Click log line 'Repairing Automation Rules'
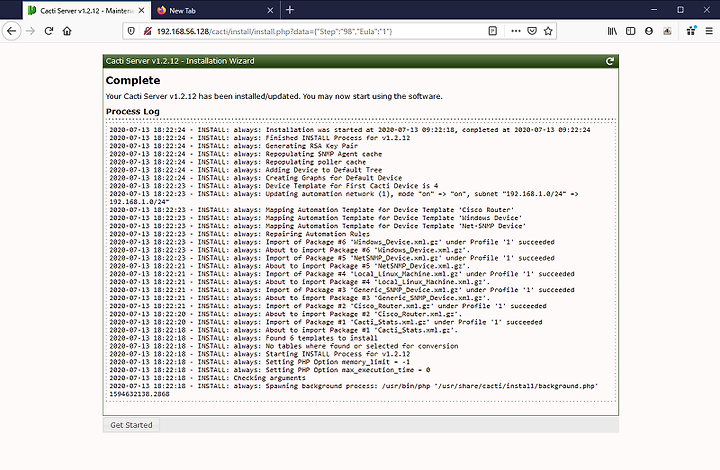The height and width of the screenshot is (470, 720). coord(240,234)
